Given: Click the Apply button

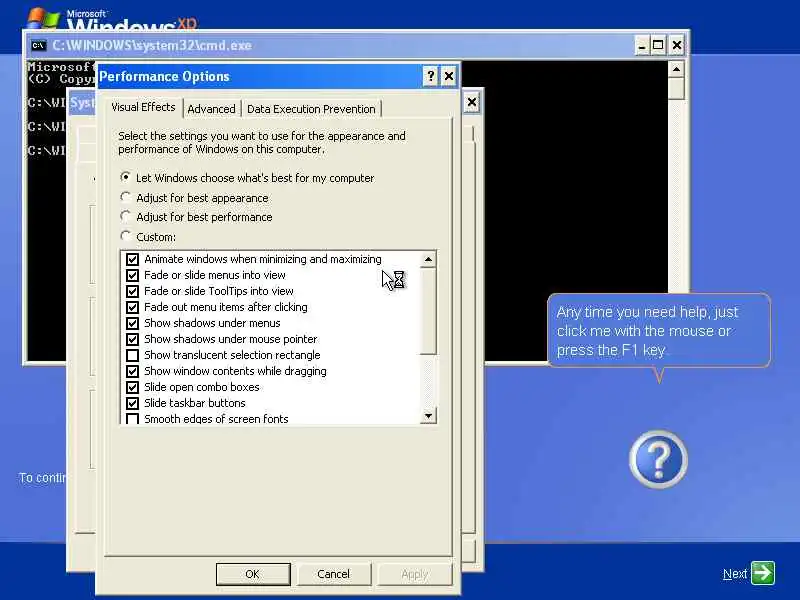Looking at the screenshot, I should pos(414,574).
